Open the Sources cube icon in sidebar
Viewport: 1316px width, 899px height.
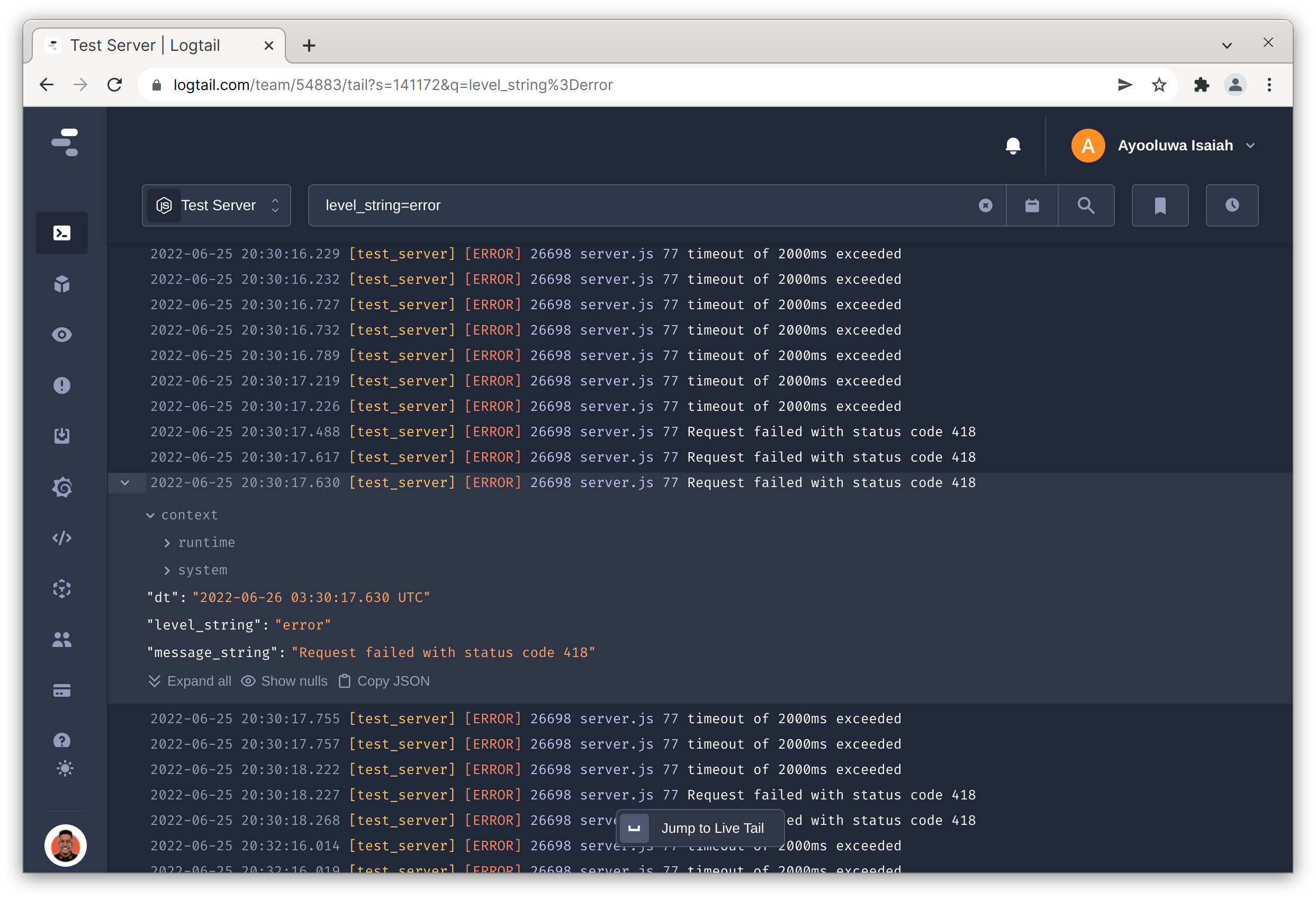pyautogui.click(x=62, y=284)
